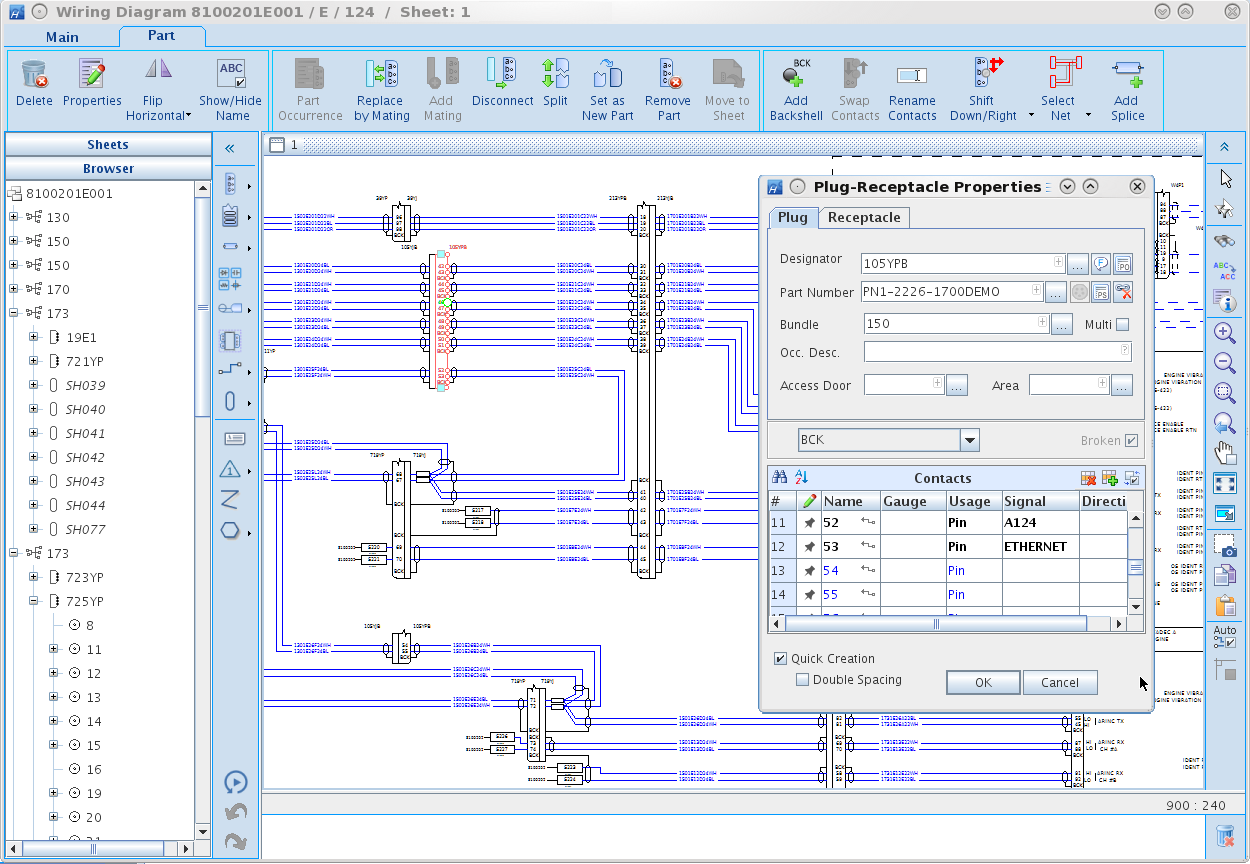Click the paste clipboard icon in right toolbar
Viewport: 1250px width, 864px height.
click(x=1225, y=605)
